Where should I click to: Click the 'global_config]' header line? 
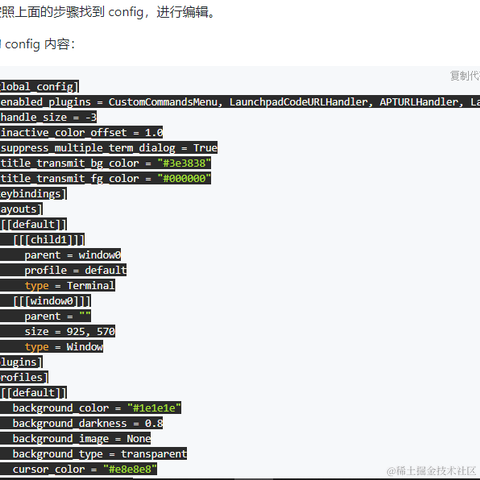39,86
